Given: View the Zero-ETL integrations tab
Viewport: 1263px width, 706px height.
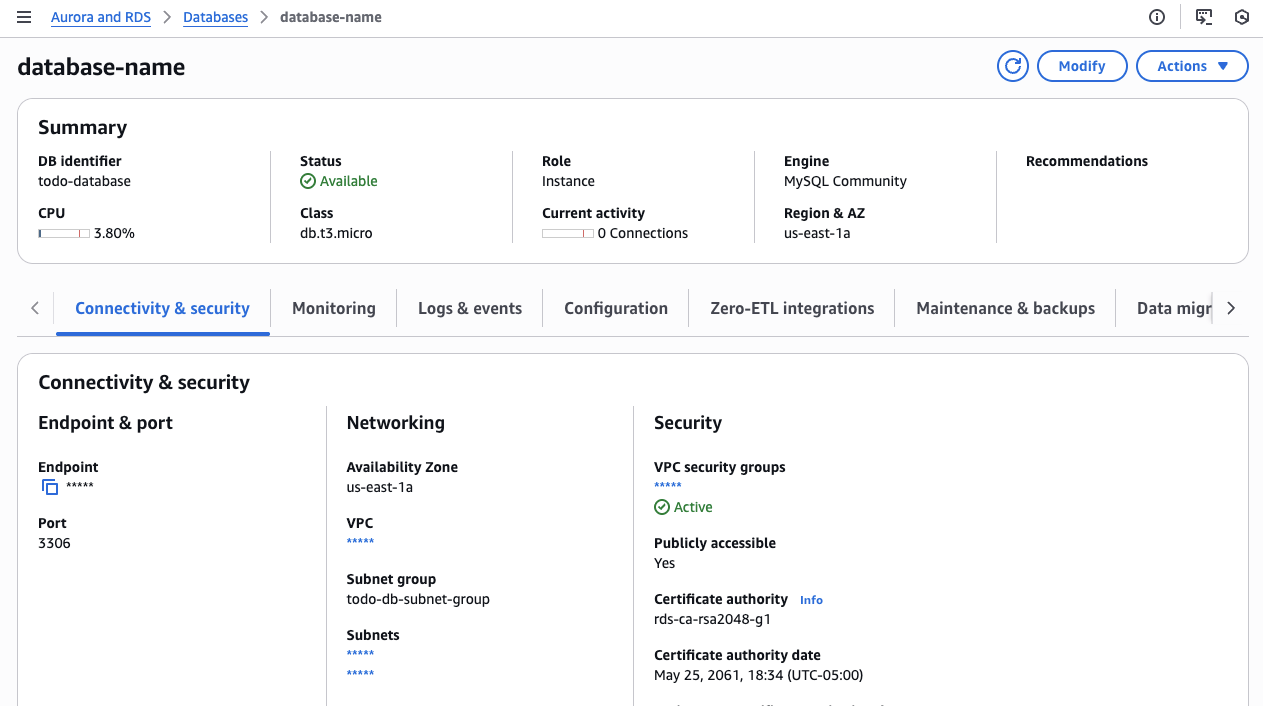Looking at the screenshot, I should (x=791, y=308).
